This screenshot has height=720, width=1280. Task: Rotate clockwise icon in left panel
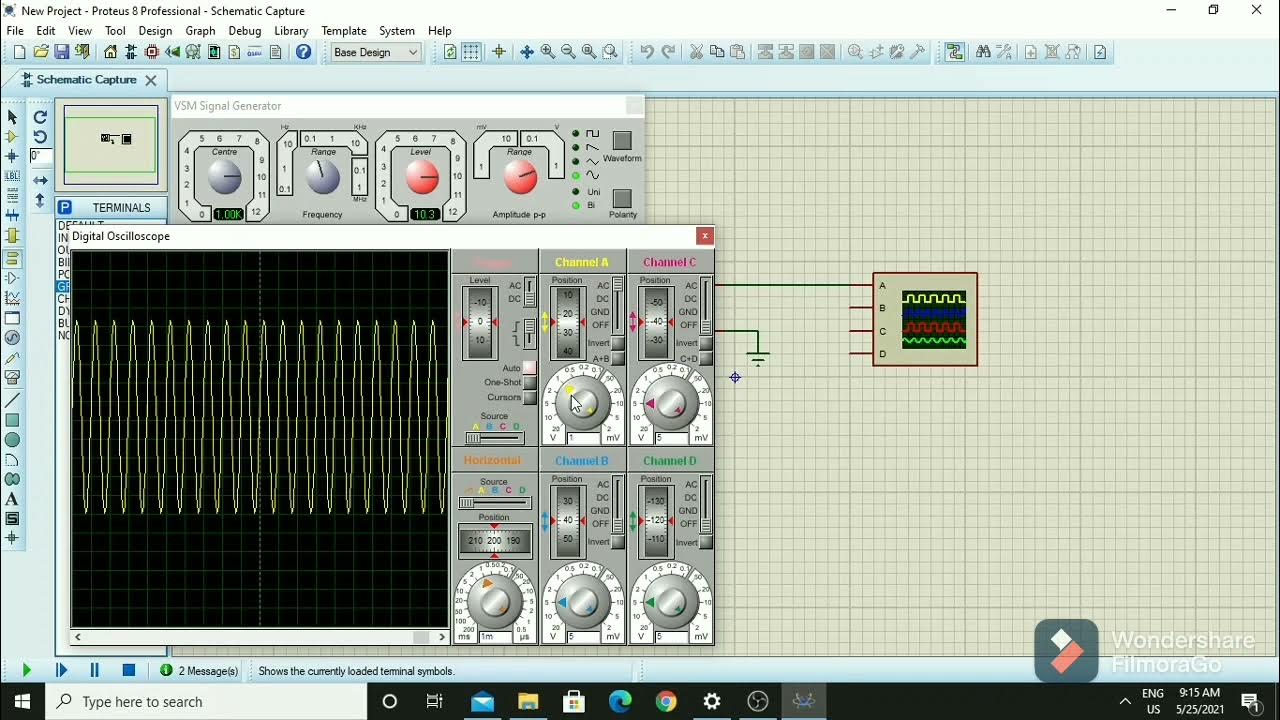(x=40, y=117)
